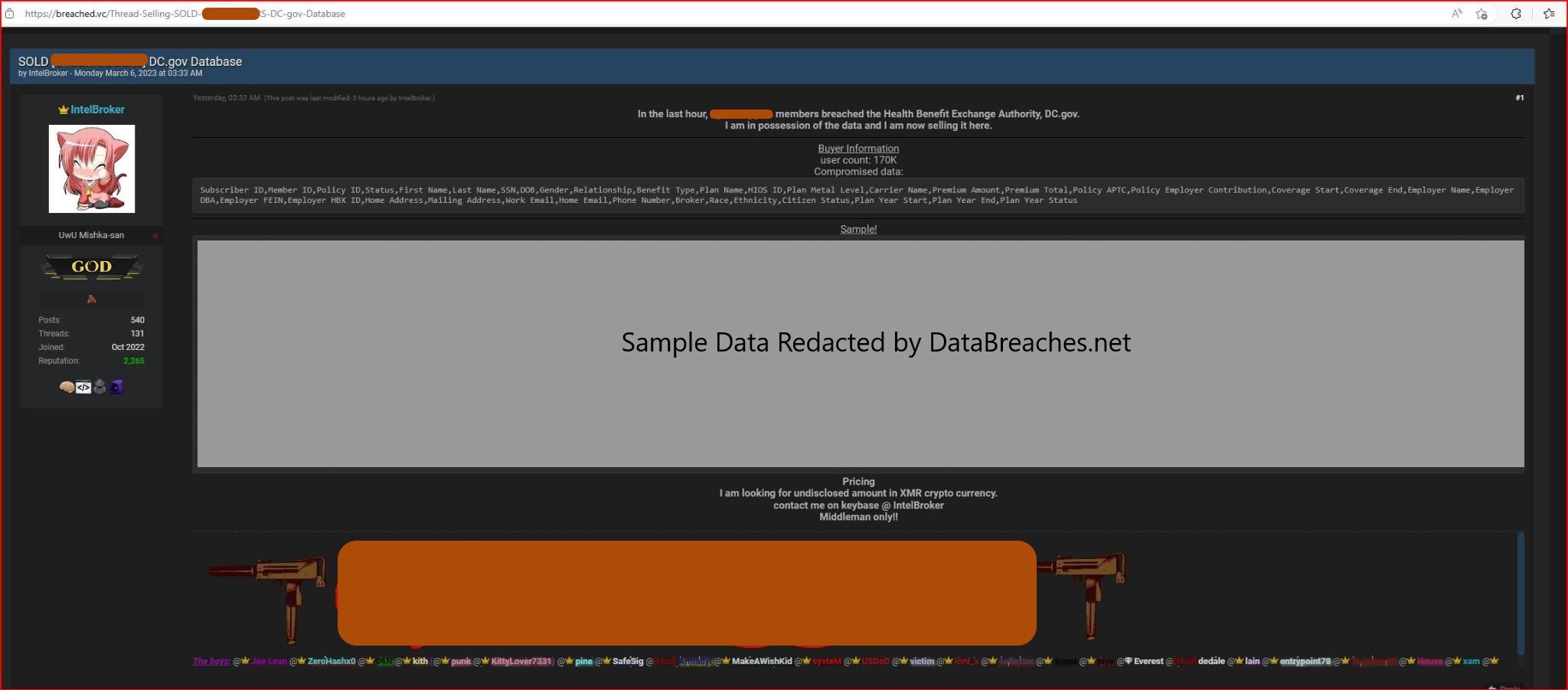Click the read aloud icon in browser toolbar
Viewport: 1568px width, 690px height.
1457,14
